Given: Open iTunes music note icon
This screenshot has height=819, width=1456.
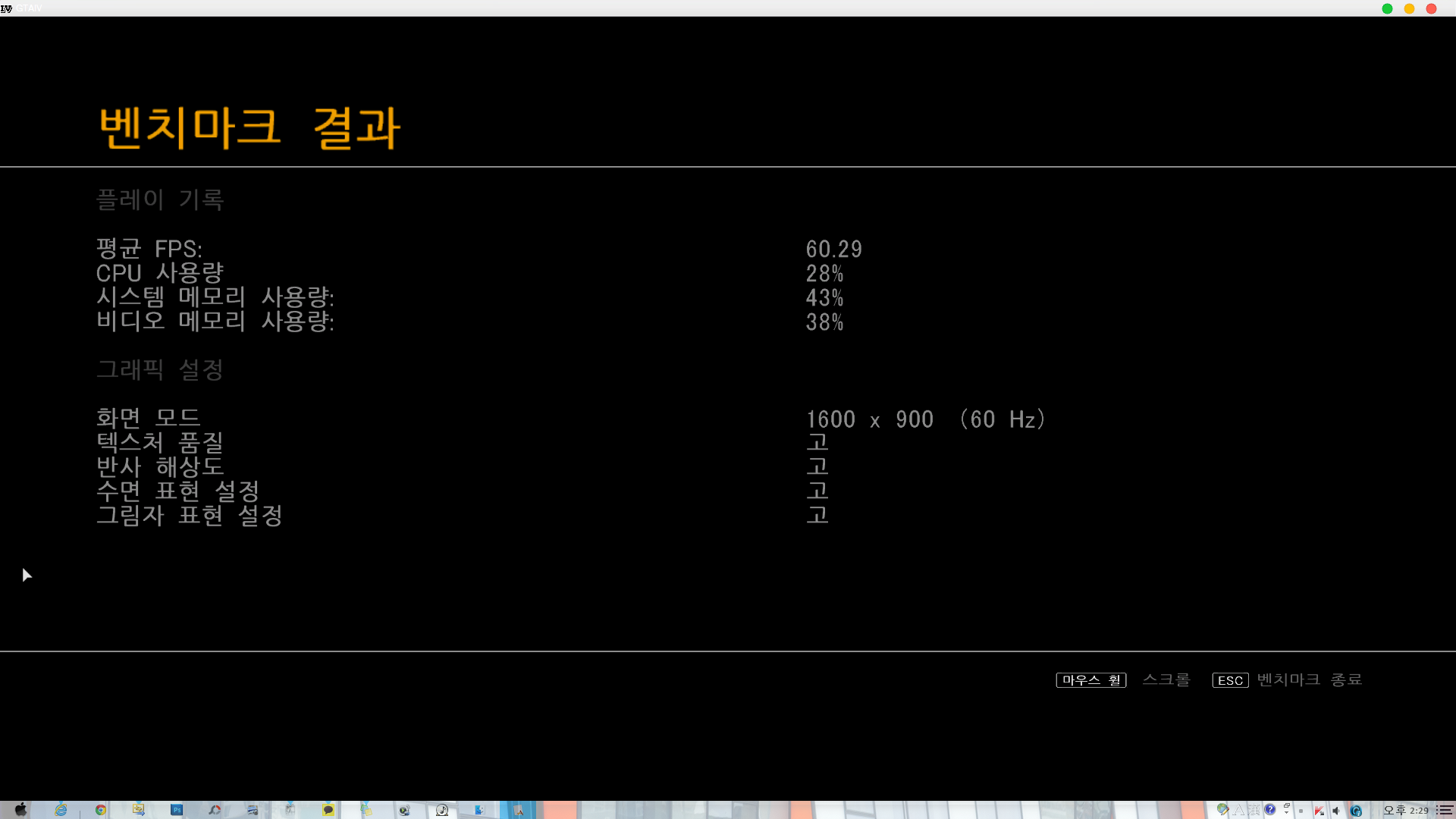Looking at the screenshot, I should (442, 810).
